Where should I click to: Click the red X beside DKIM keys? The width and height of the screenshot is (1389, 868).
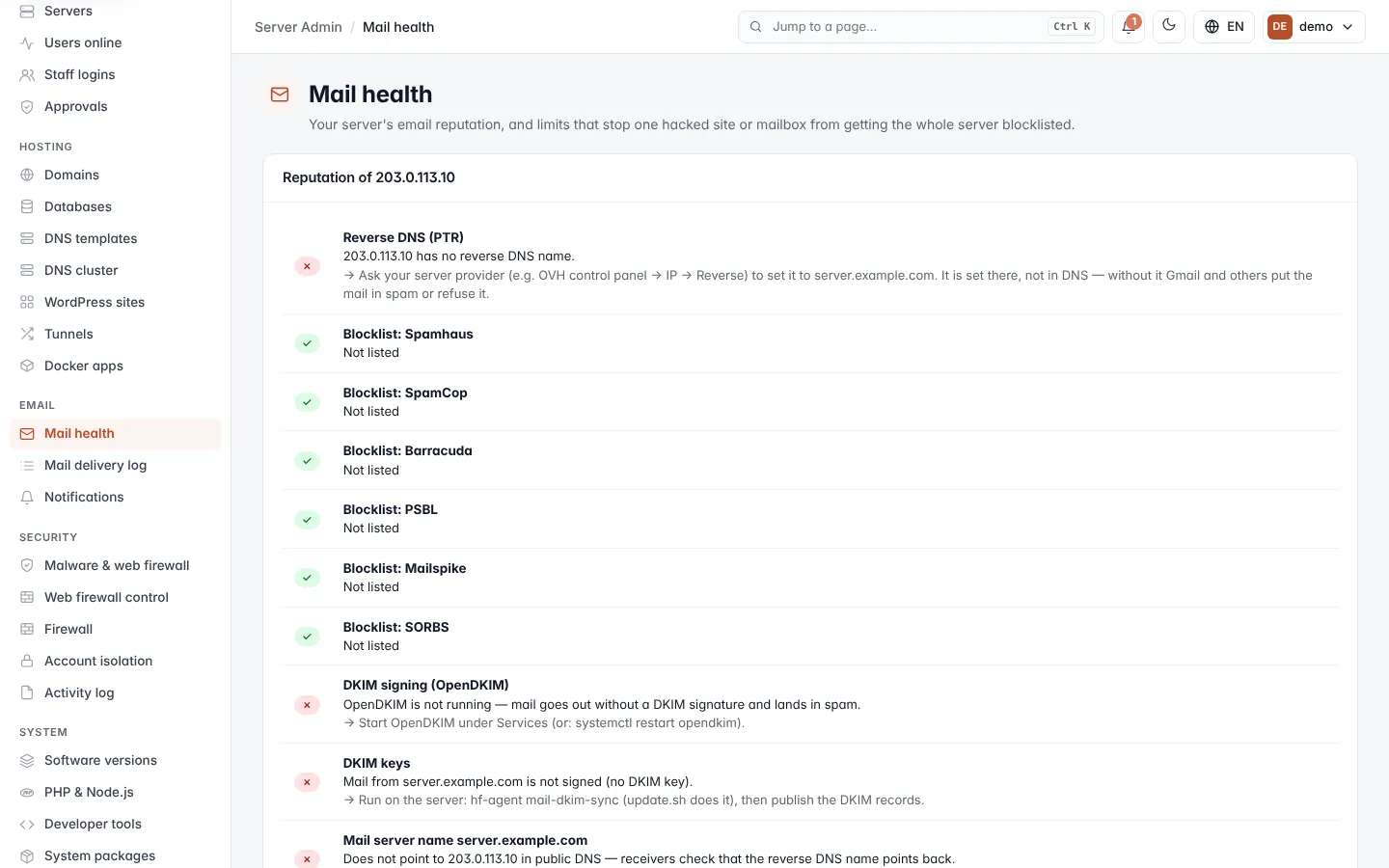click(307, 782)
